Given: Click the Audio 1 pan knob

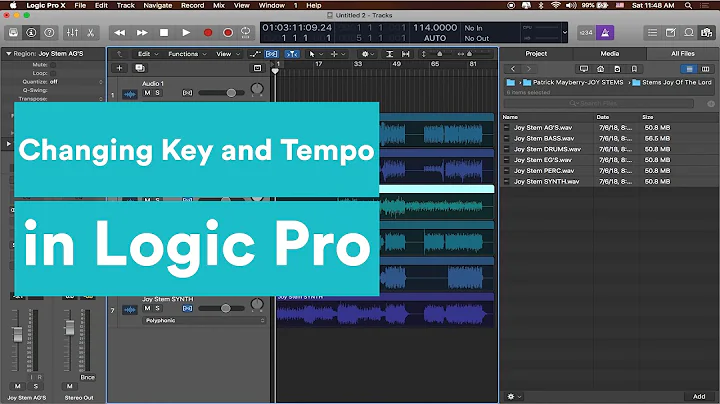Looking at the screenshot, I should click(x=257, y=89).
